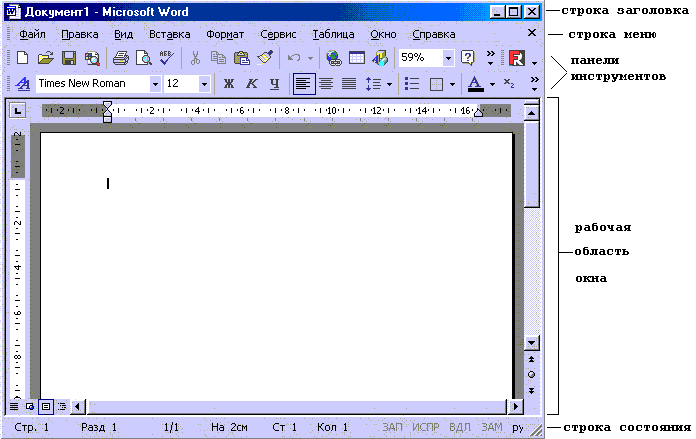The height and width of the screenshot is (439, 696).
Task: Open line spacing dropdown arrow
Action: point(389,84)
